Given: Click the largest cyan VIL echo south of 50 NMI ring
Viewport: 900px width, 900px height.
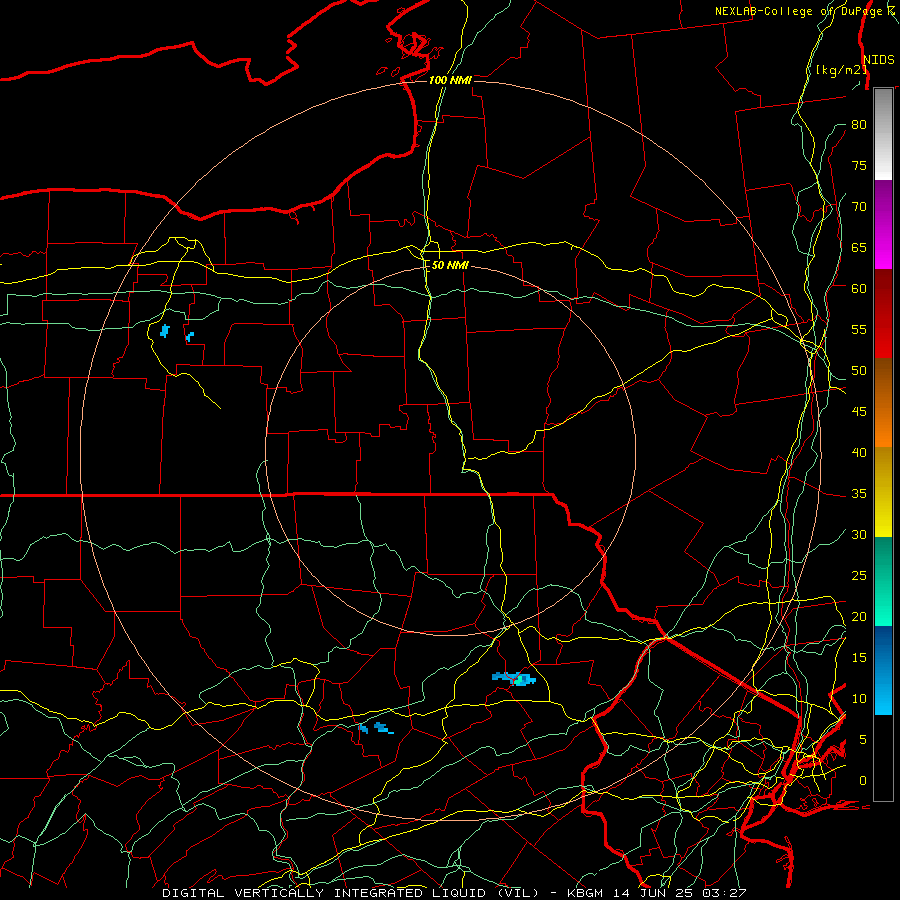Looking at the screenshot, I should tap(514, 679).
